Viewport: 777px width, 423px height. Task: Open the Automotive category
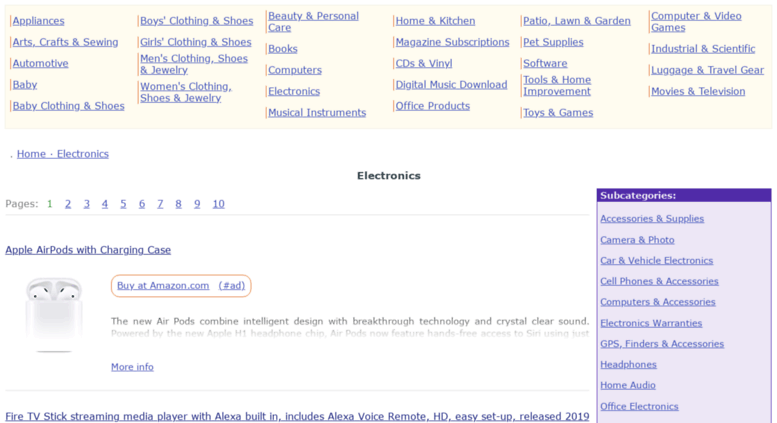point(40,63)
